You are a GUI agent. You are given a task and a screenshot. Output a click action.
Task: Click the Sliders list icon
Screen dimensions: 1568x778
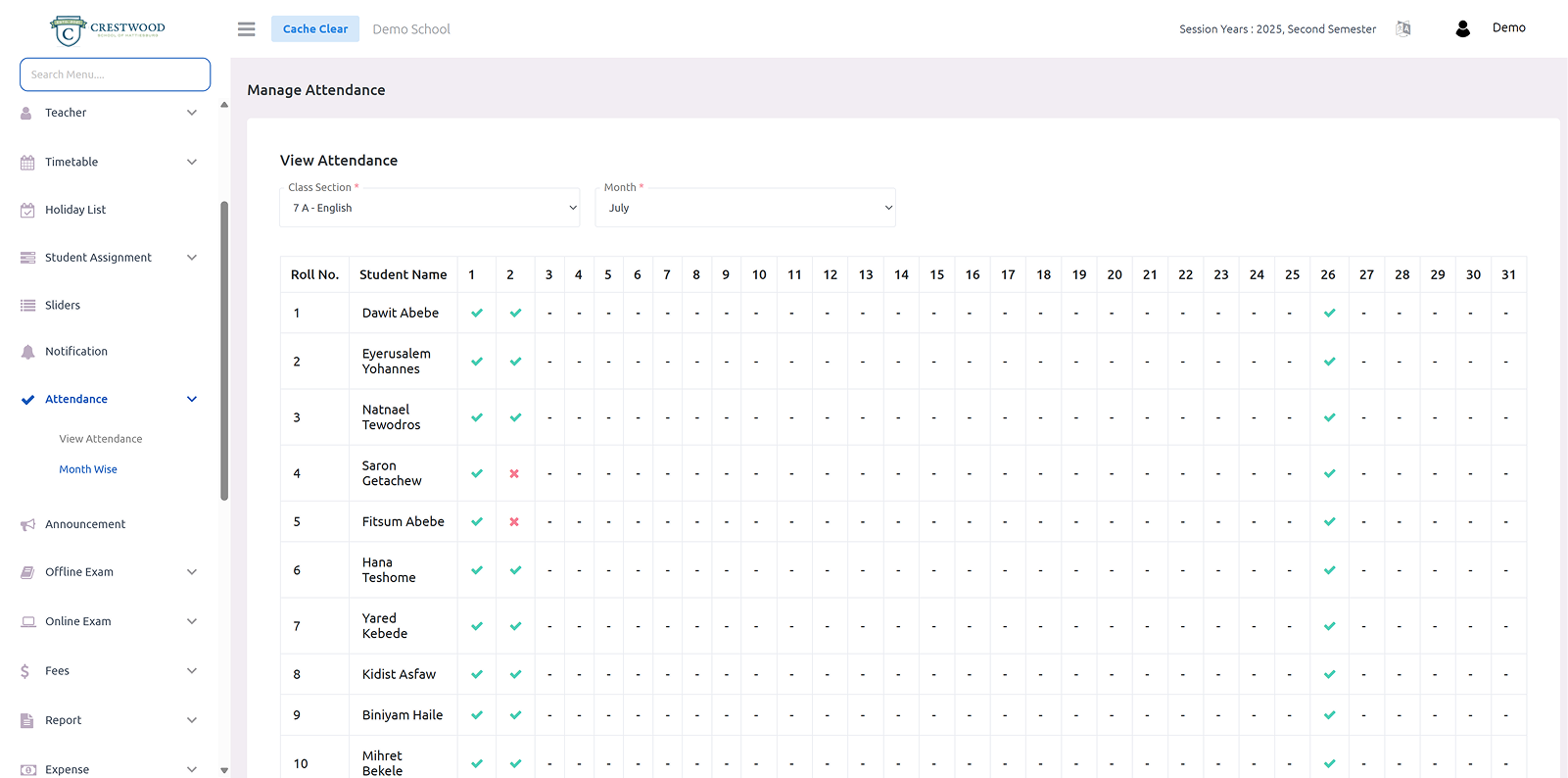tap(27, 306)
